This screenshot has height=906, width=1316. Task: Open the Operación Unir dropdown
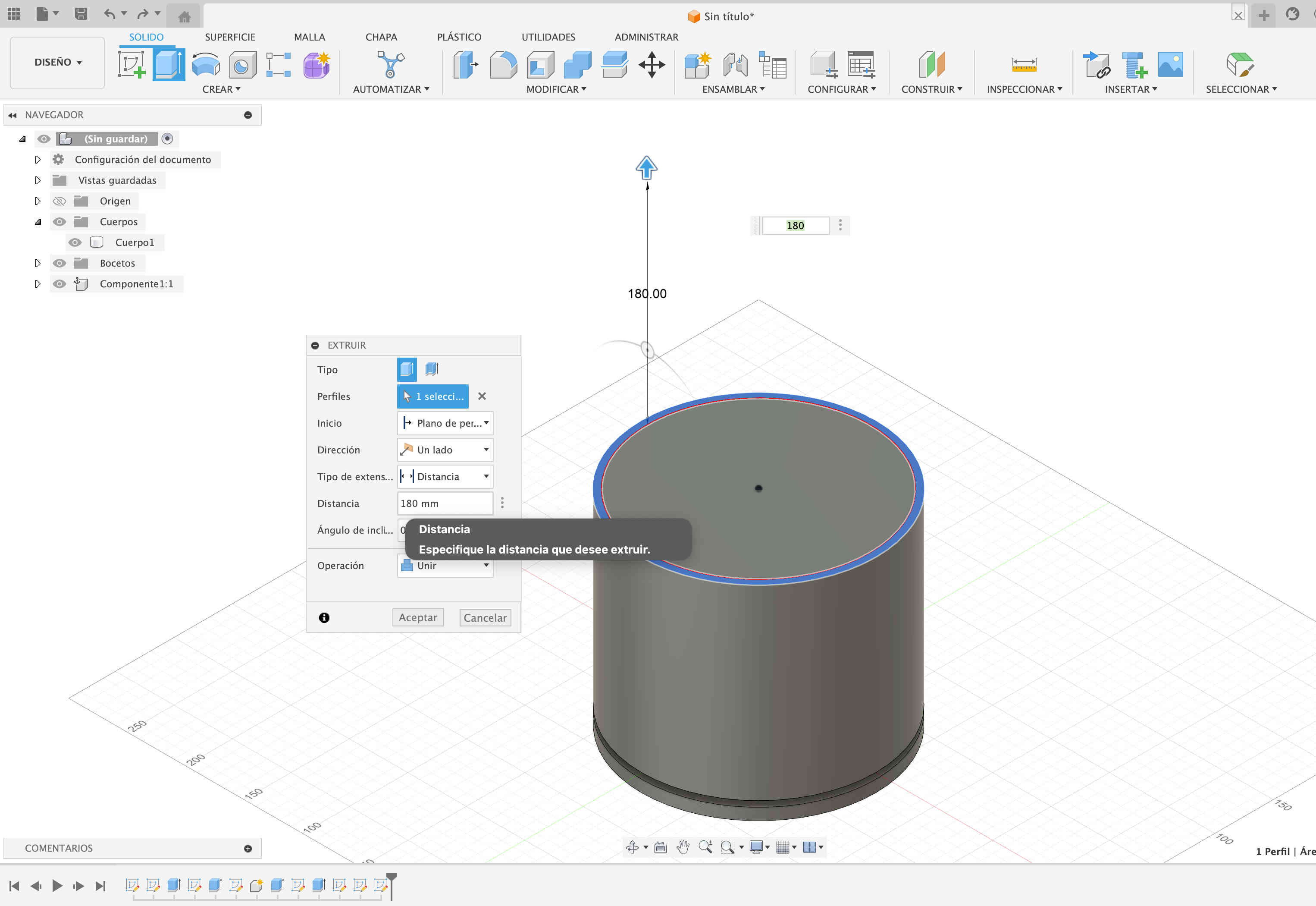(445, 566)
